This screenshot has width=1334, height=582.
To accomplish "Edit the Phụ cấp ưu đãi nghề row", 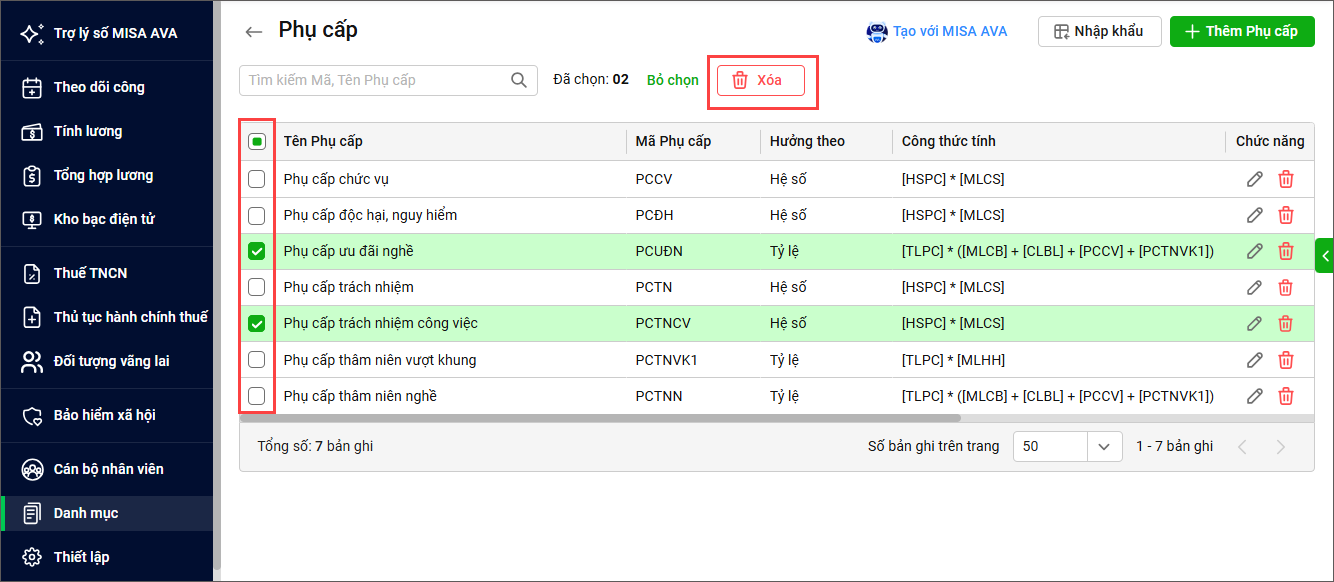I will (x=1254, y=251).
